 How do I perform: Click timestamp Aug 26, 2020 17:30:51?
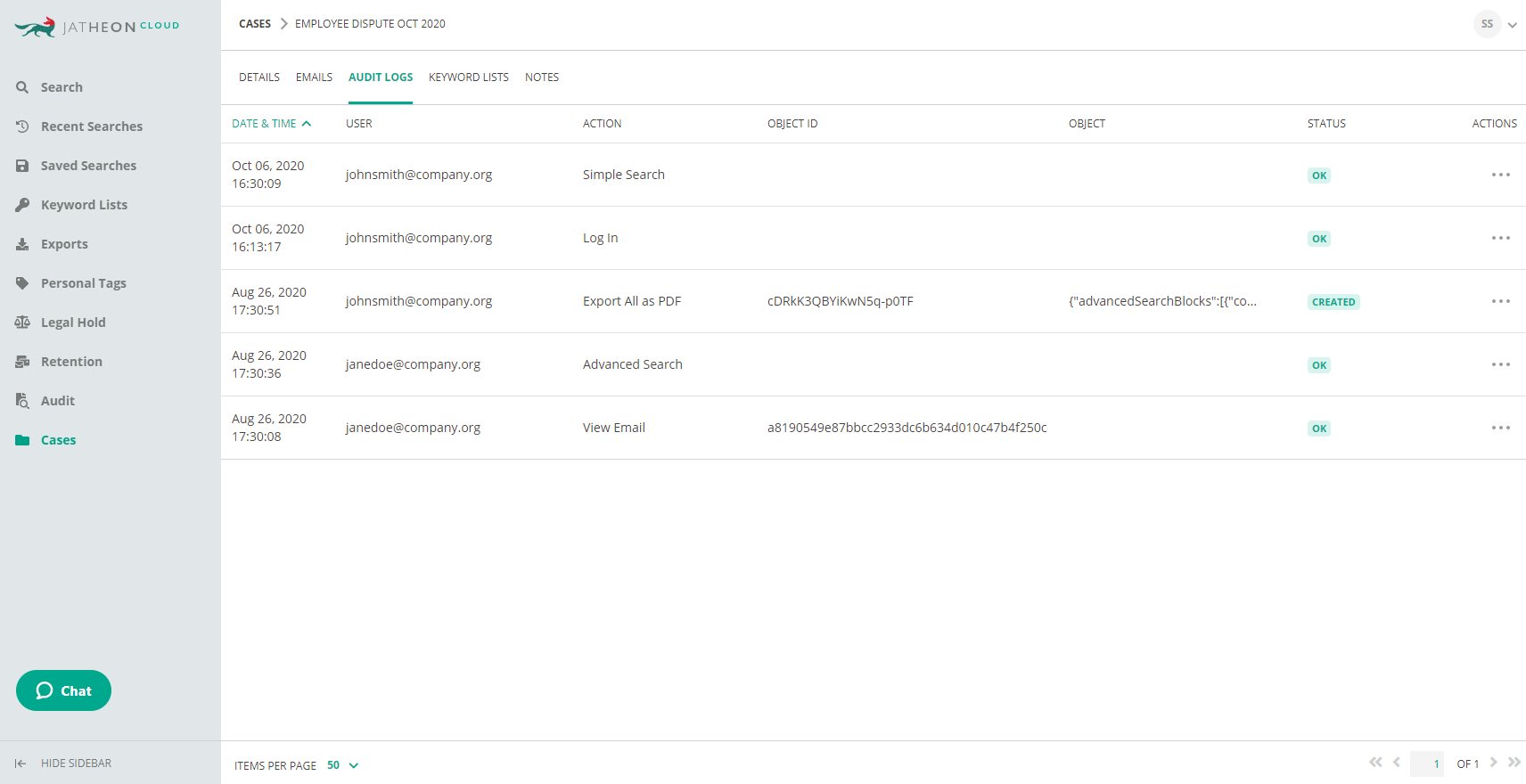coord(269,301)
